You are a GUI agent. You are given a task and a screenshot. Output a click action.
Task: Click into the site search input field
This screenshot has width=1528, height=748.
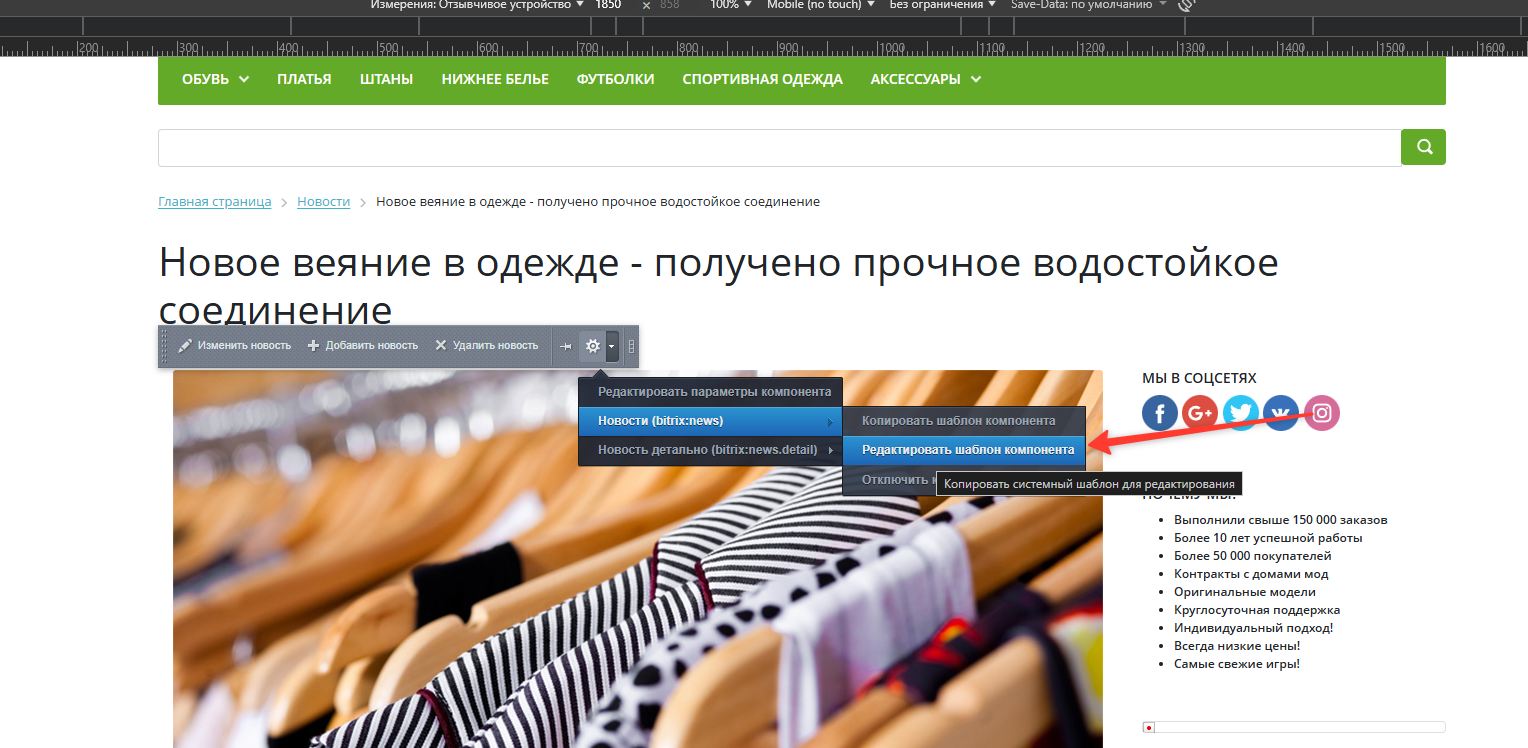(779, 147)
